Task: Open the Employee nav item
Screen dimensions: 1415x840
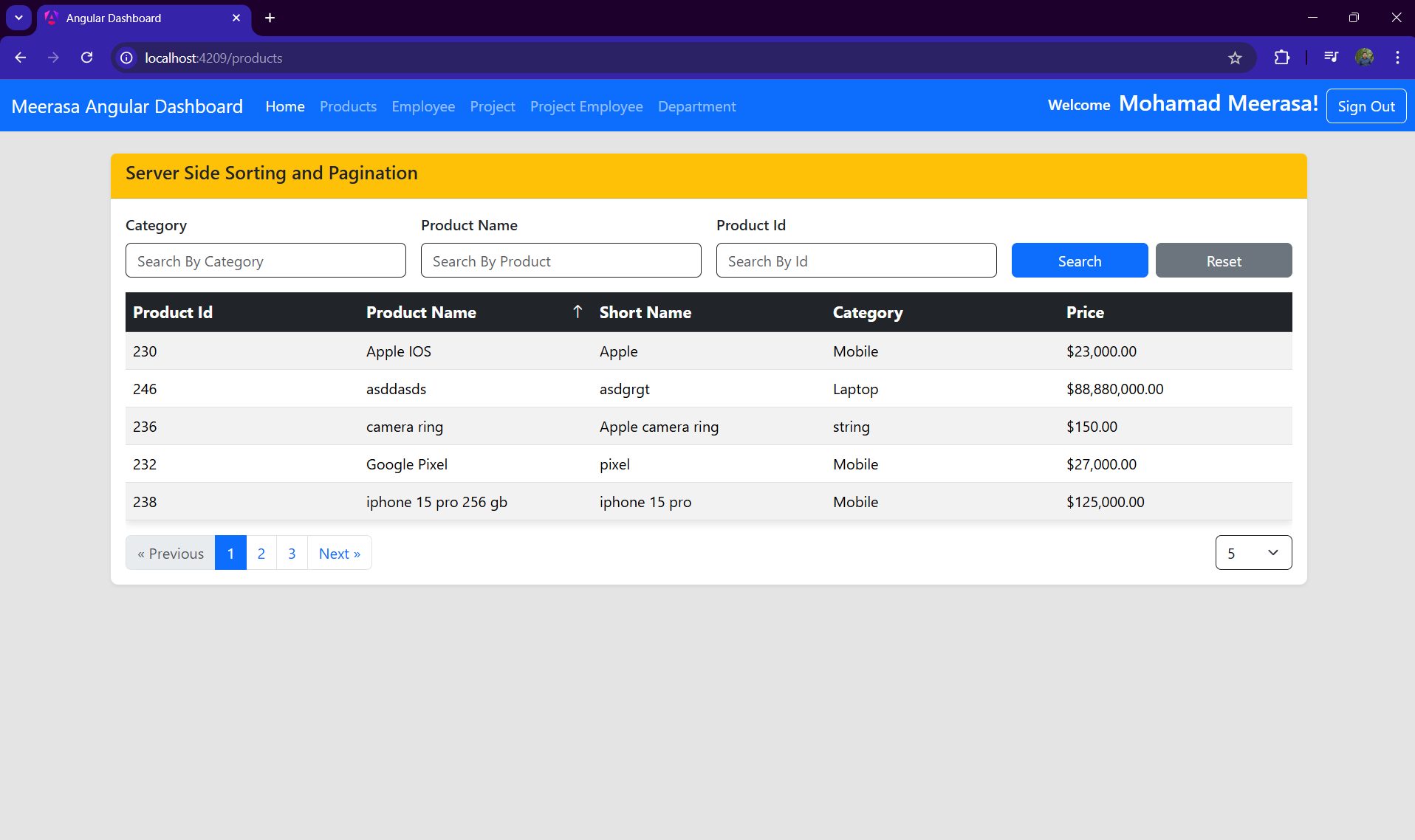Action: [x=423, y=106]
